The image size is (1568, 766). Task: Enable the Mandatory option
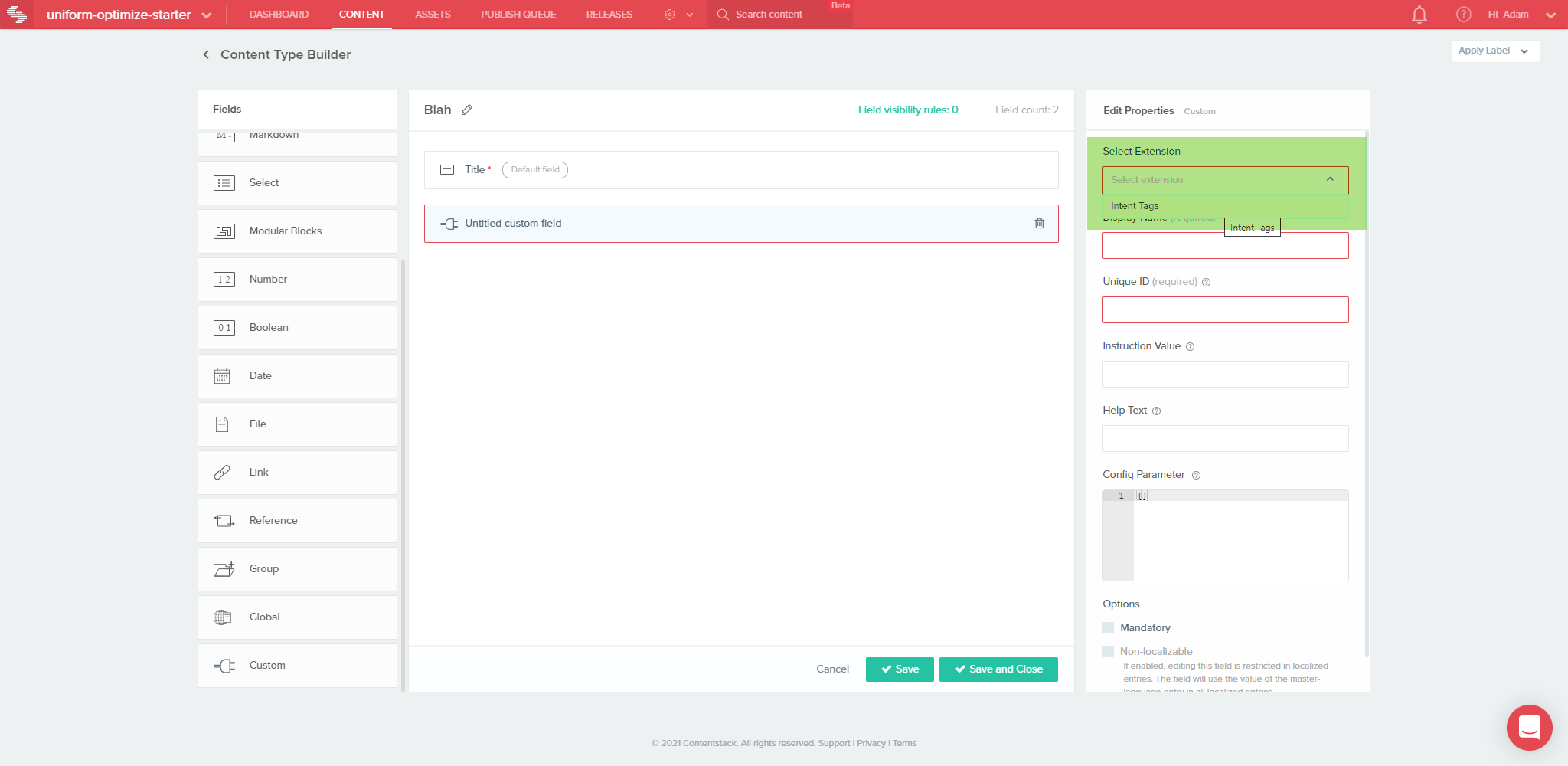1108,627
